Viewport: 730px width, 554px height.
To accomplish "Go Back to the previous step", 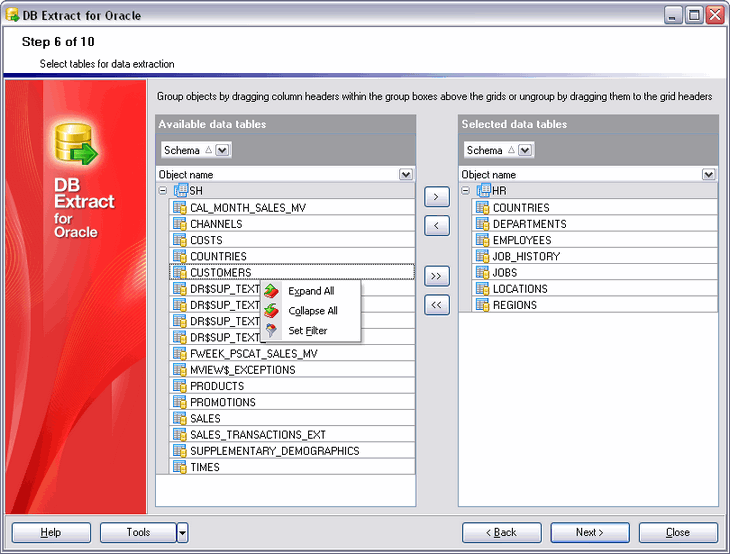I will (x=501, y=532).
